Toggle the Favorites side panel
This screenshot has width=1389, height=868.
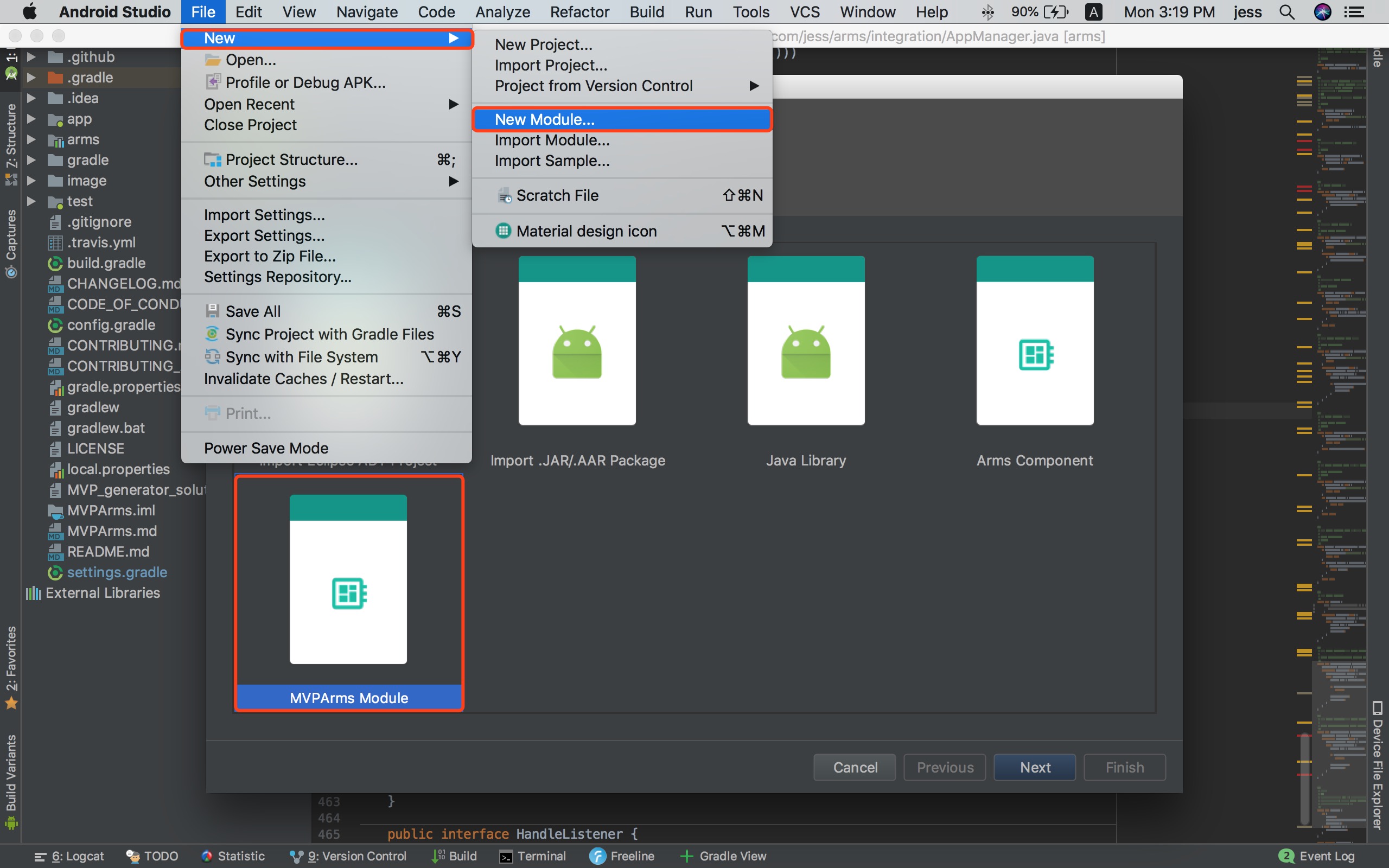(11, 666)
